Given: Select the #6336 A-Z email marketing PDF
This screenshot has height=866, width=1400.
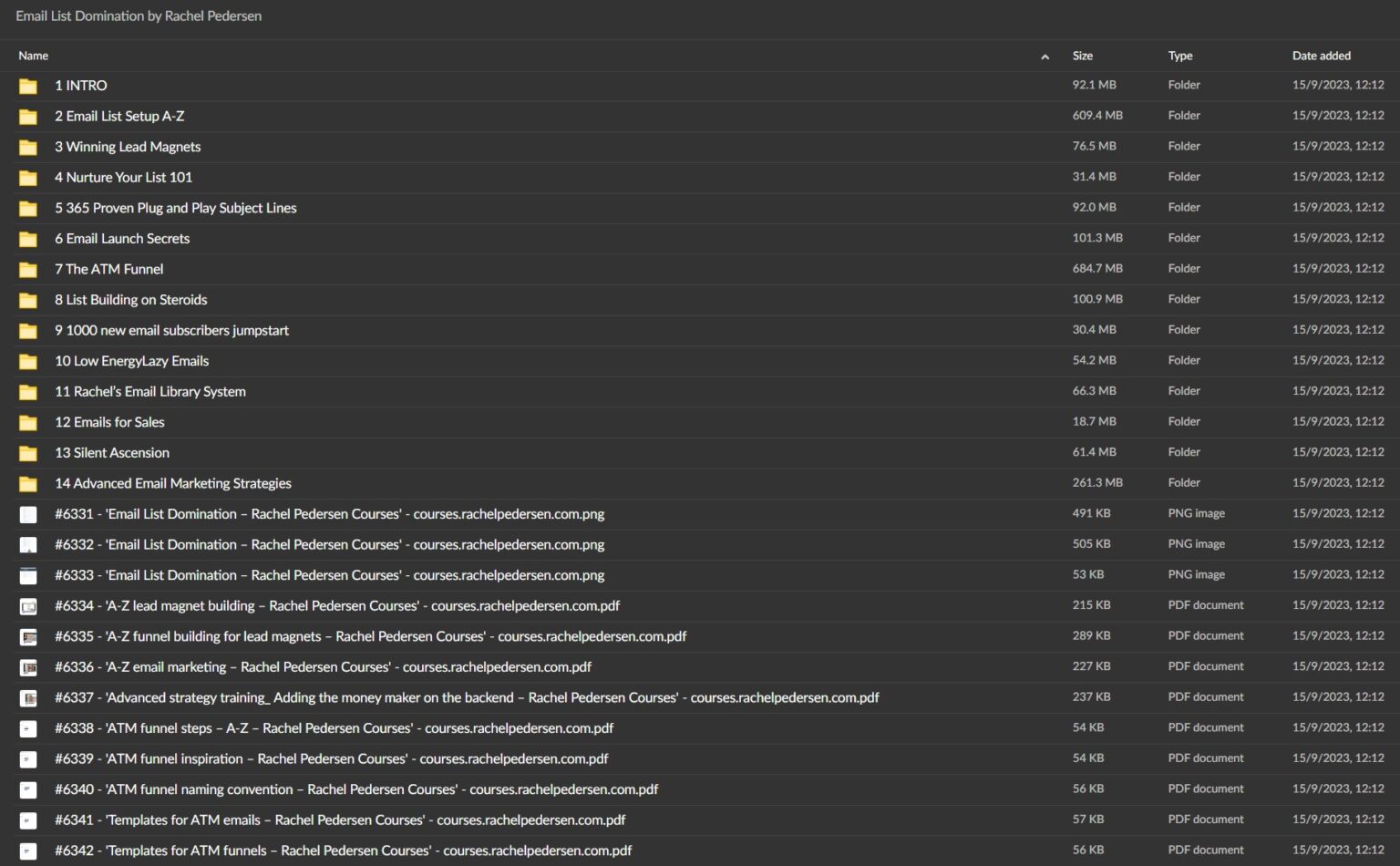Looking at the screenshot, I should (323, 667).
